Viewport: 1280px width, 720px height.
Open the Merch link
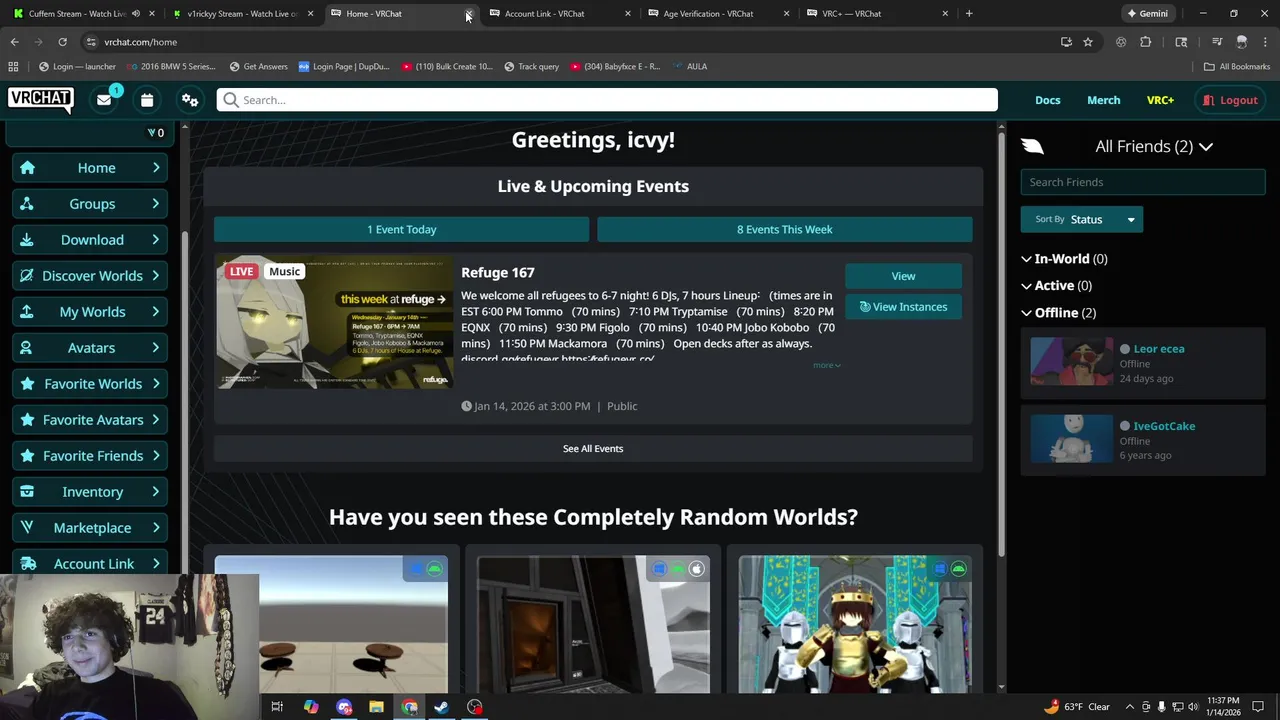(1104, 100)
